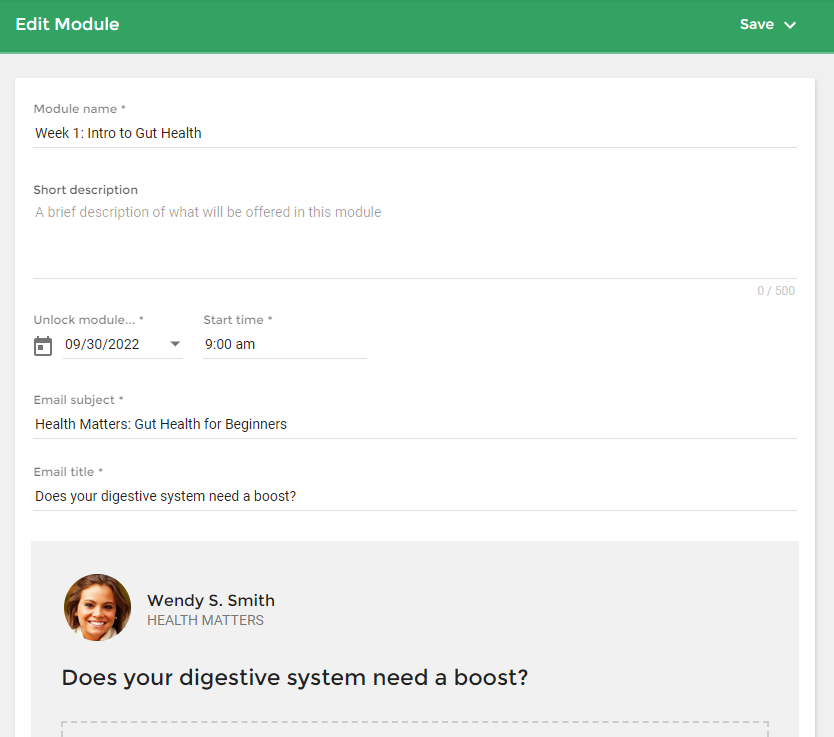This screenshot has width=834, height=737.
Task: Click the 09/30/2022 date value
Action: 102,345
